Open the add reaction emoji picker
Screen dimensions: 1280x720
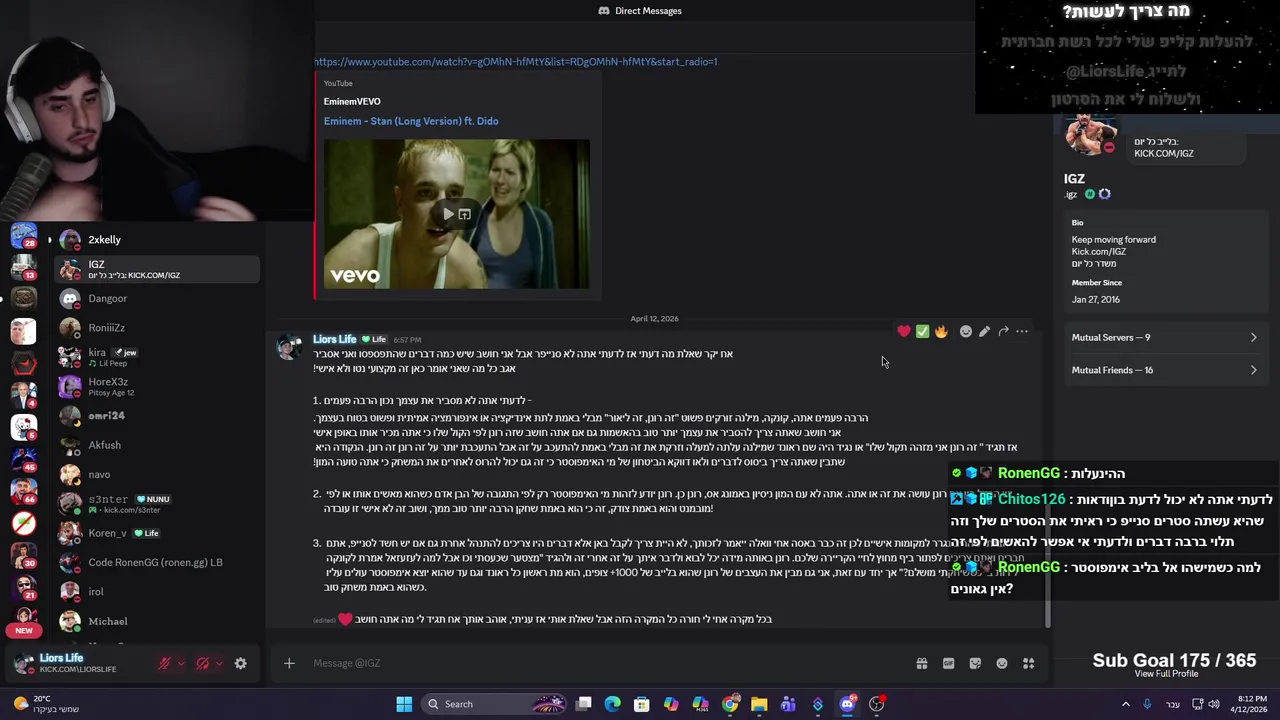click(965, 331)
